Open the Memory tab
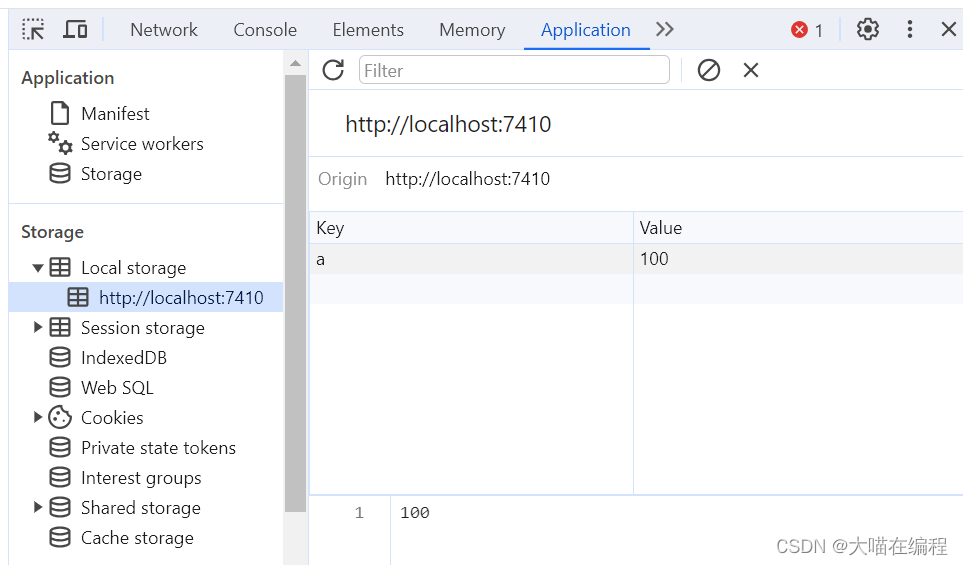Screen dimensions: 963x565 click(x=472, y=29)
